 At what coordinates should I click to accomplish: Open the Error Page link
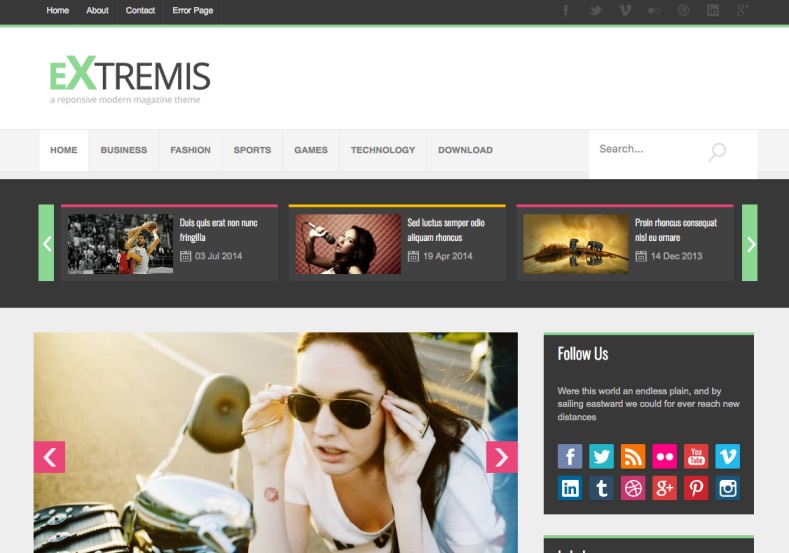point(193,11)
